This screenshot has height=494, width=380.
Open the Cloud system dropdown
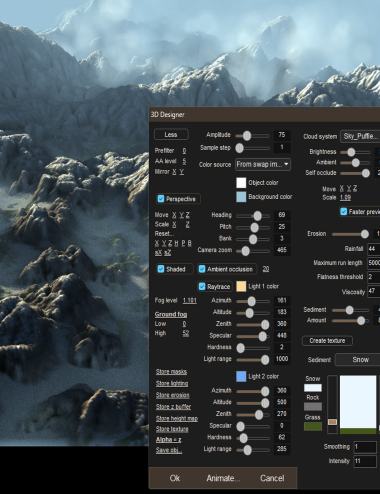360,136
